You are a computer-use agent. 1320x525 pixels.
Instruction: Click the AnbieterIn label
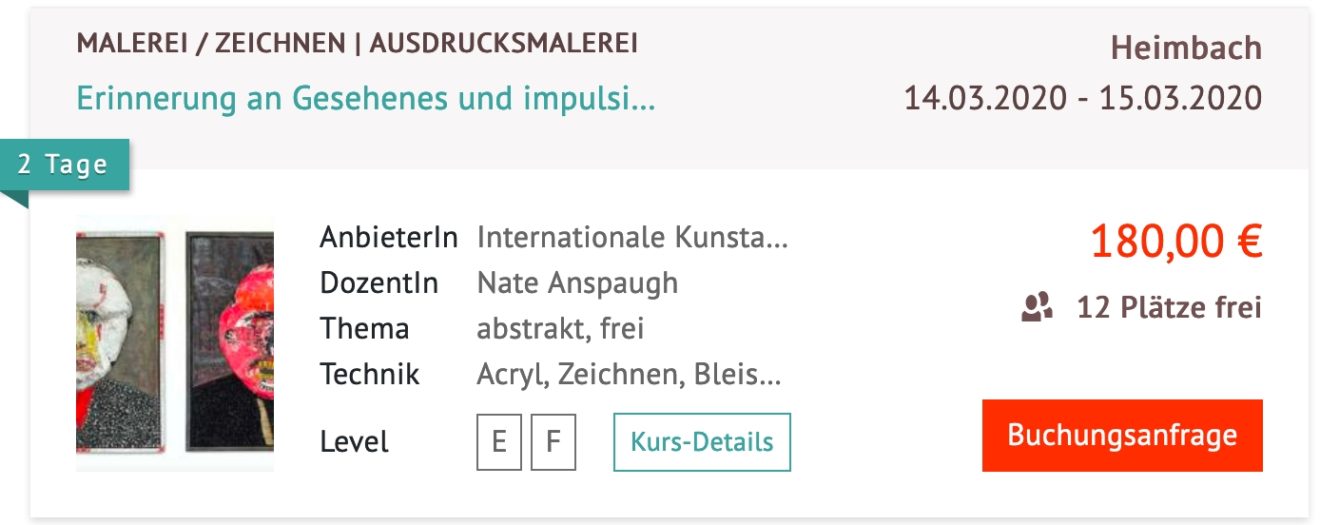click(388, 238)
